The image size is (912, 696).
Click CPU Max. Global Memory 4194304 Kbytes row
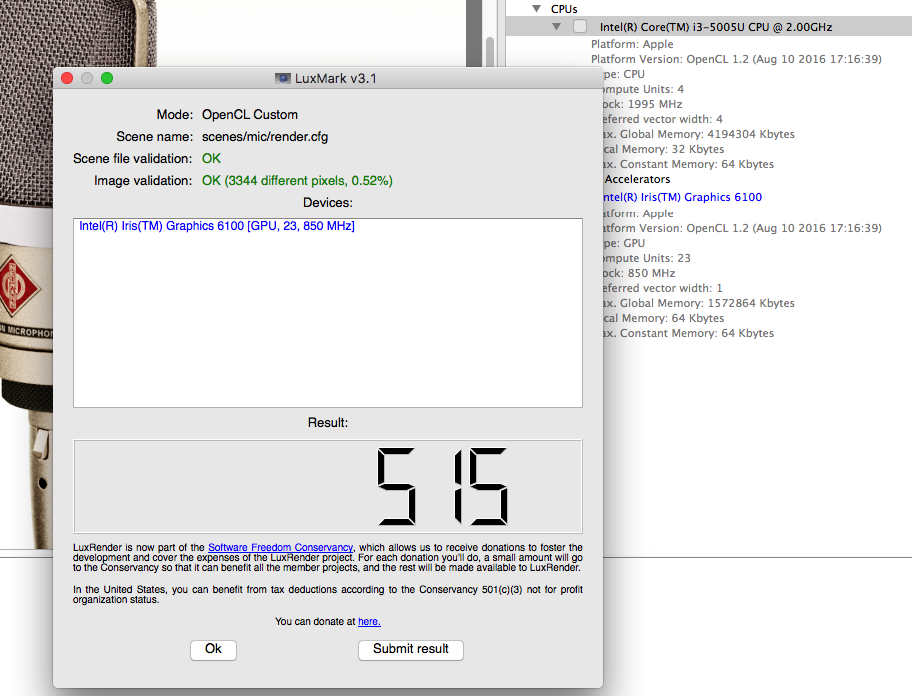pyautogui.click(x=699, y=134)
